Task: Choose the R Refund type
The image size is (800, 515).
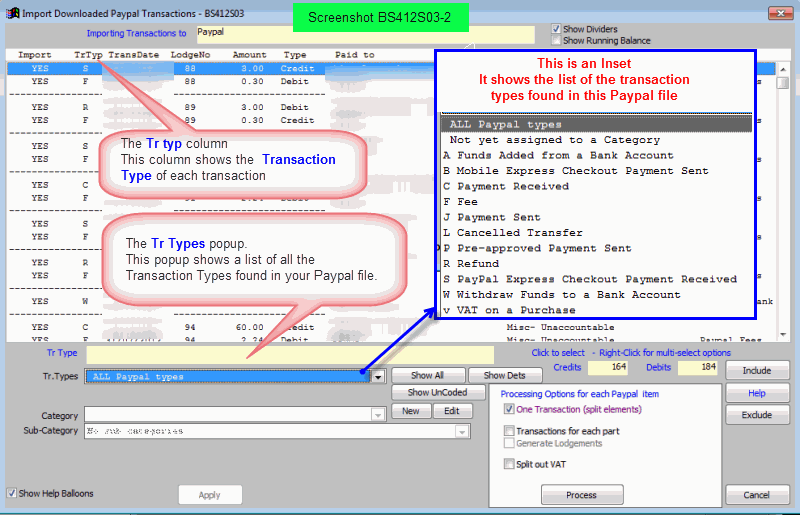Action: [x=596, y=263]
